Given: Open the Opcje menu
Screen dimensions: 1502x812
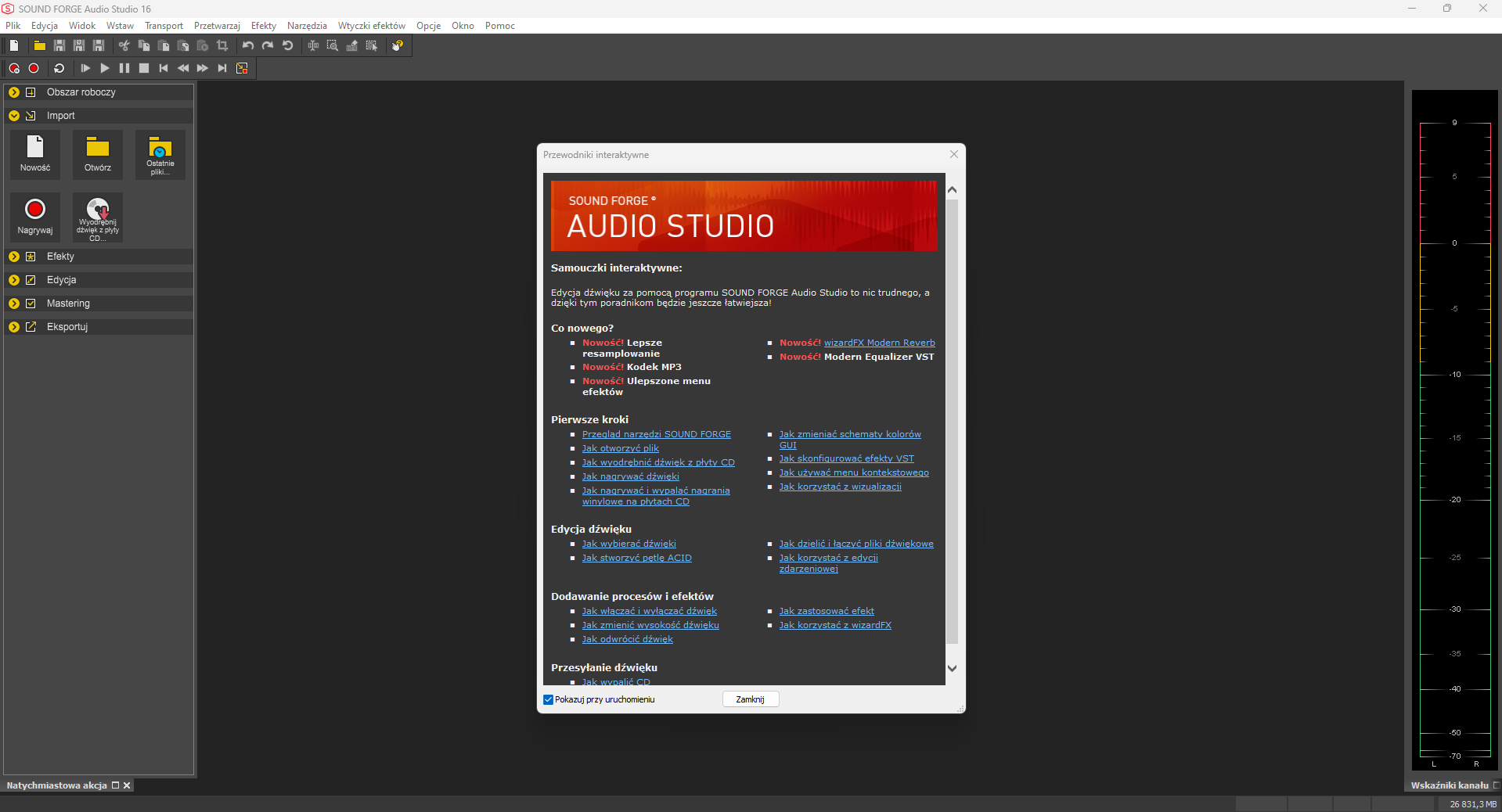Looking at the screenshot, I should click(x=428, y=26).
